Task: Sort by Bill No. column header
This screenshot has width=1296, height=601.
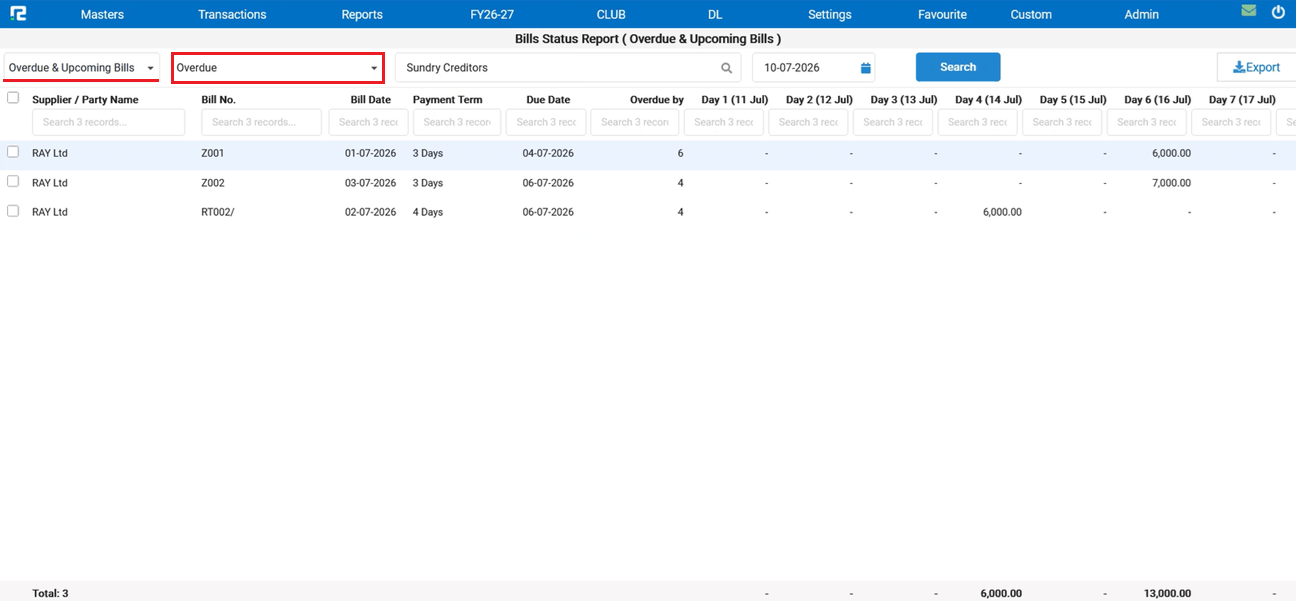Action: coord(218,100)
